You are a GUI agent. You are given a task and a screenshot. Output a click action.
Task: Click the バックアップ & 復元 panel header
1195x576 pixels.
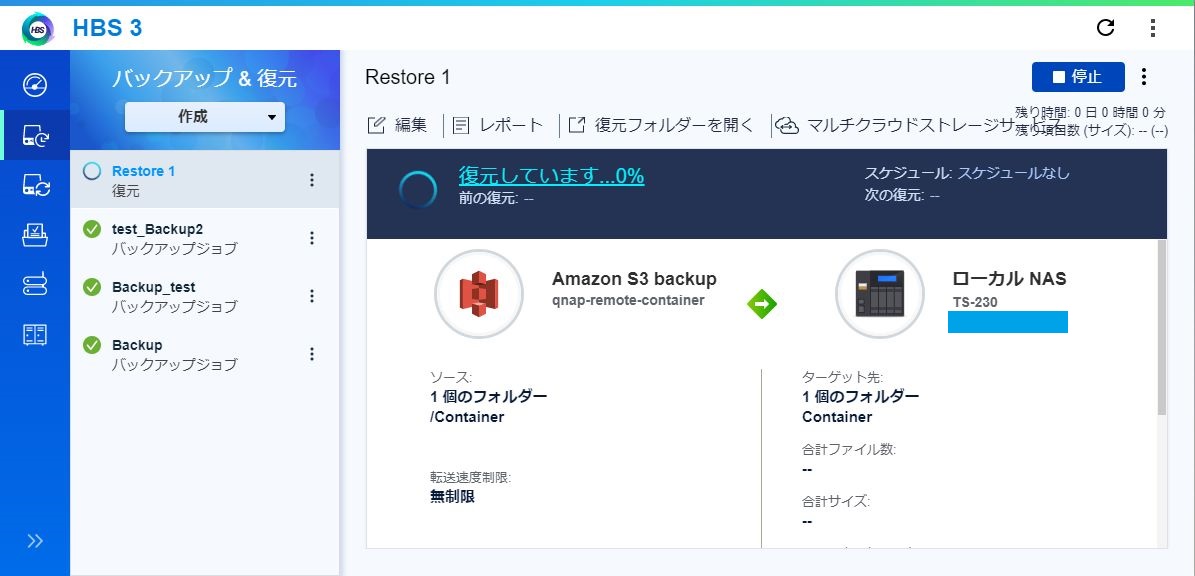204,78
